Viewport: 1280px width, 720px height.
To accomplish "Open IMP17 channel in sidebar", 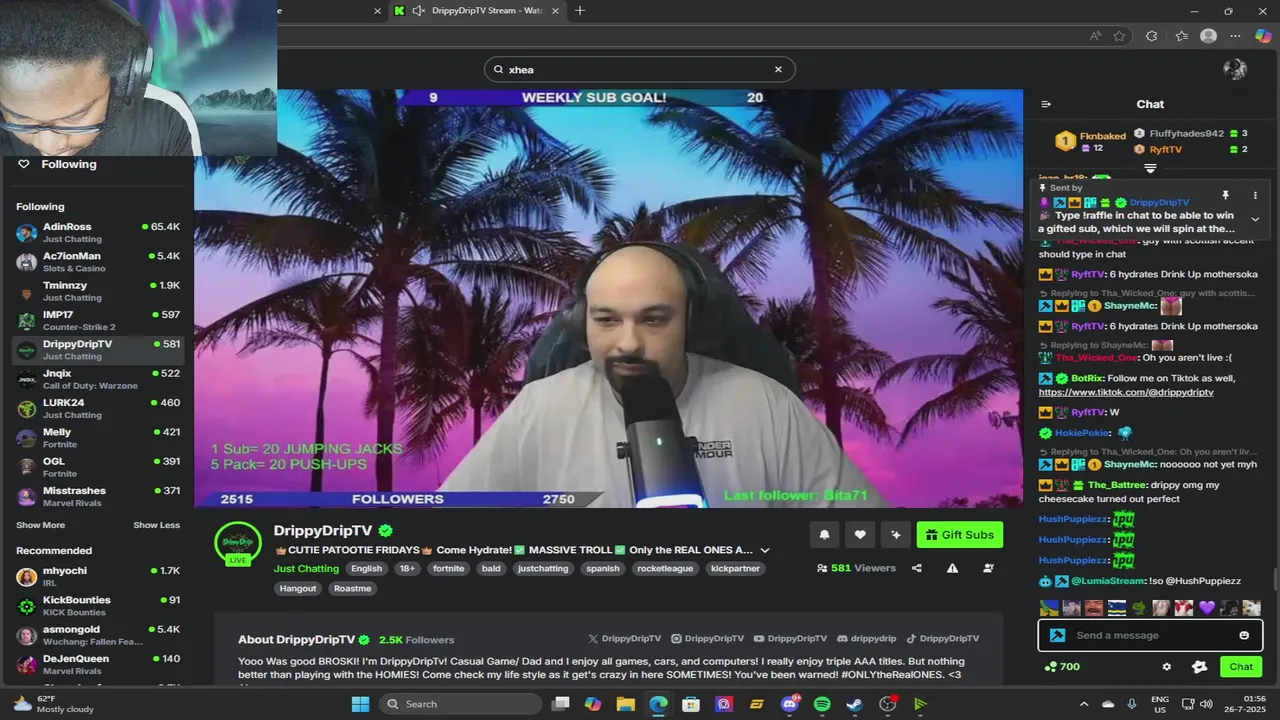I will 98,320.
